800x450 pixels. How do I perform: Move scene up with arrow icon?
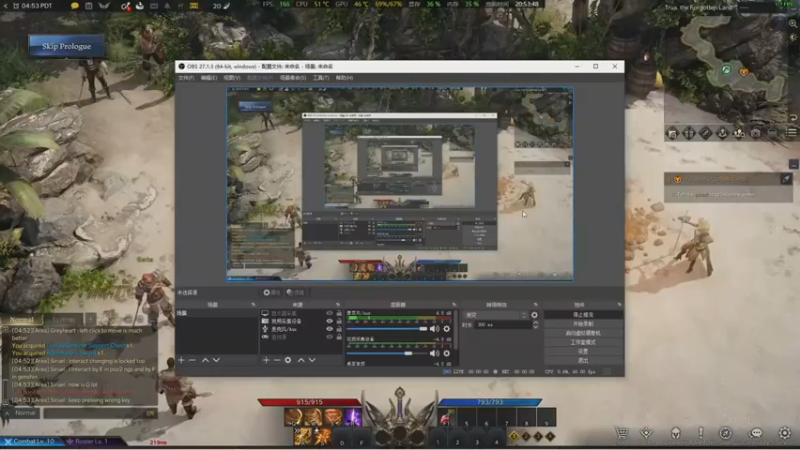click(x=205, y=360)
